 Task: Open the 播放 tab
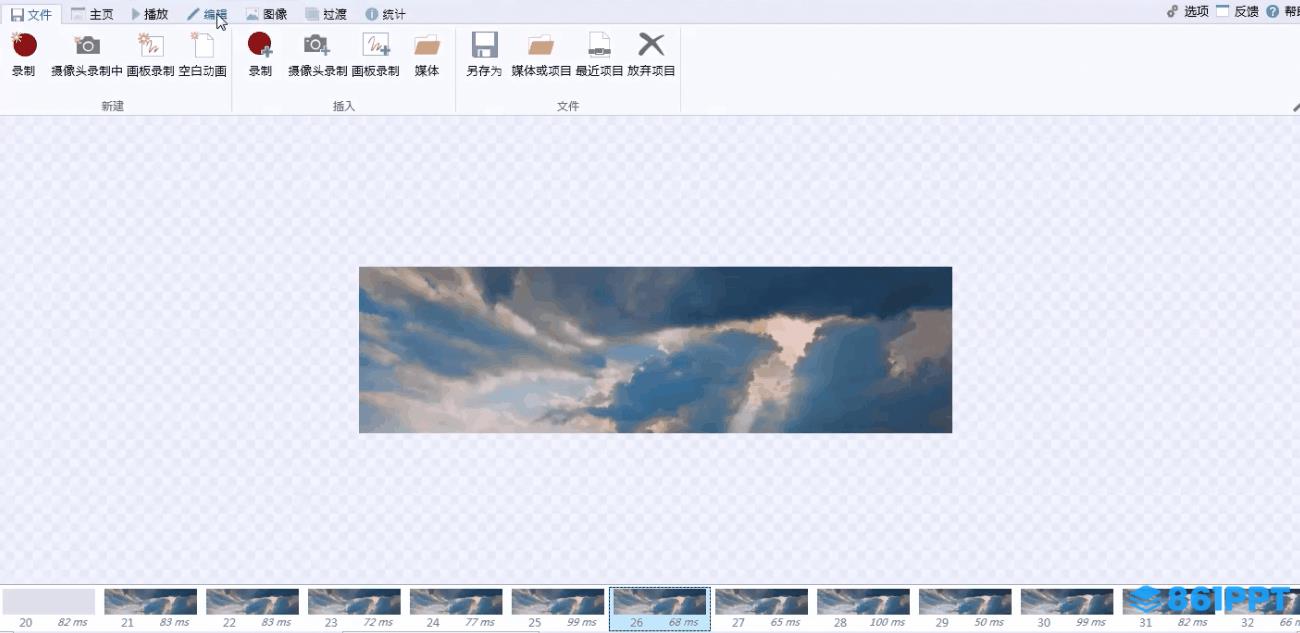[x=150, y=14]
